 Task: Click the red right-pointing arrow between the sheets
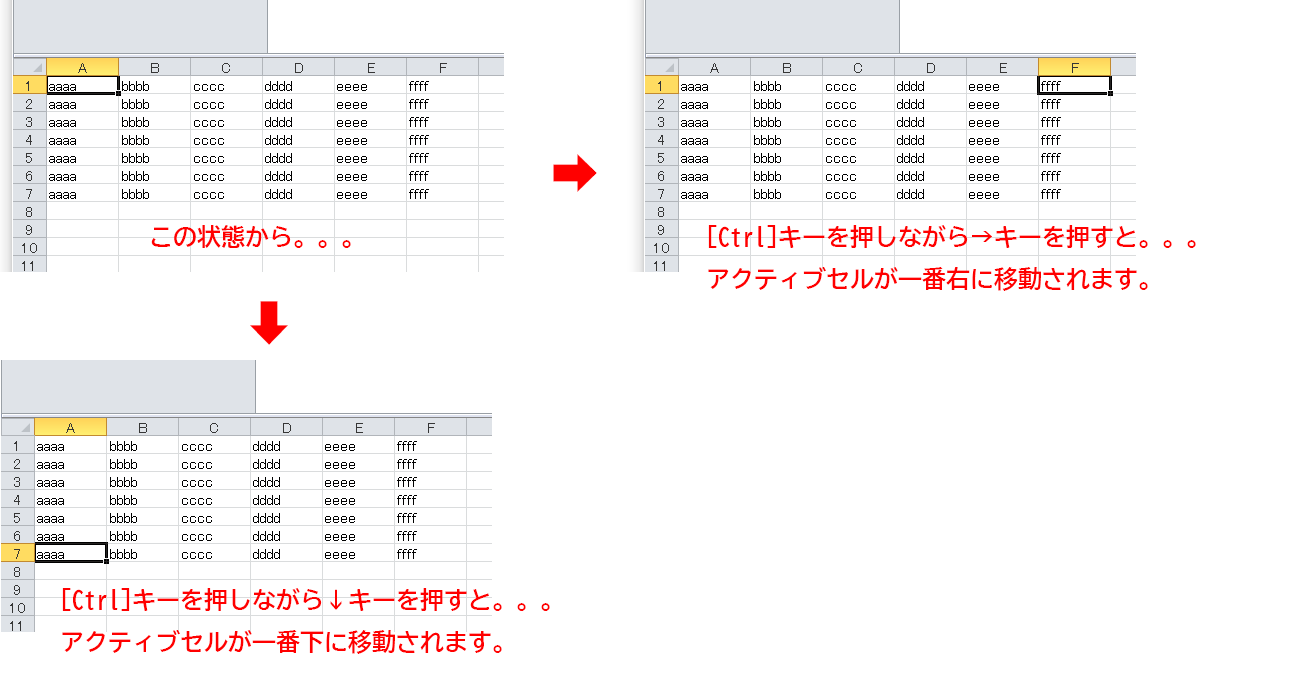click(574, 174)
